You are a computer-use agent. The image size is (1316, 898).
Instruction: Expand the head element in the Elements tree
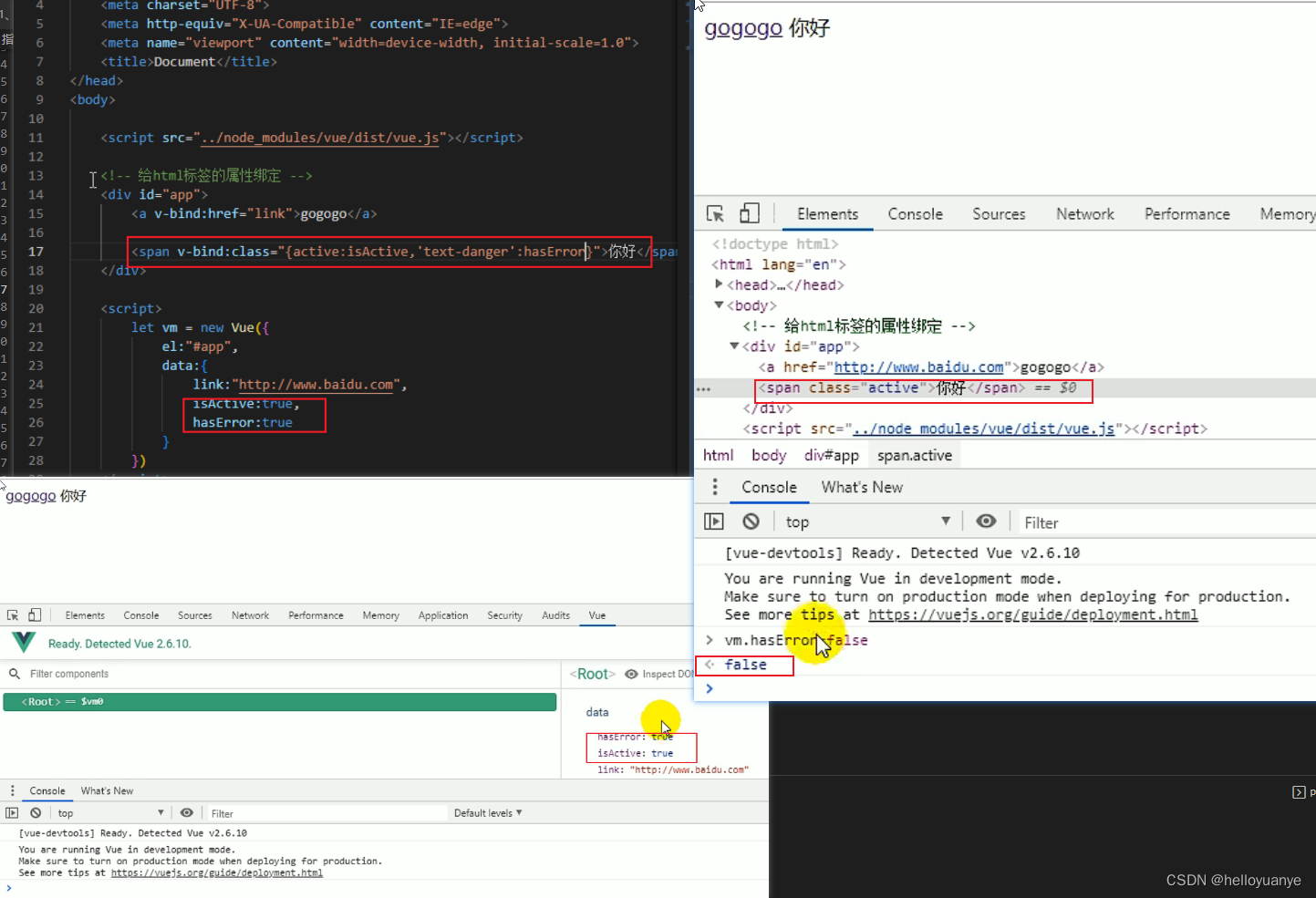(x=719, y=284)
